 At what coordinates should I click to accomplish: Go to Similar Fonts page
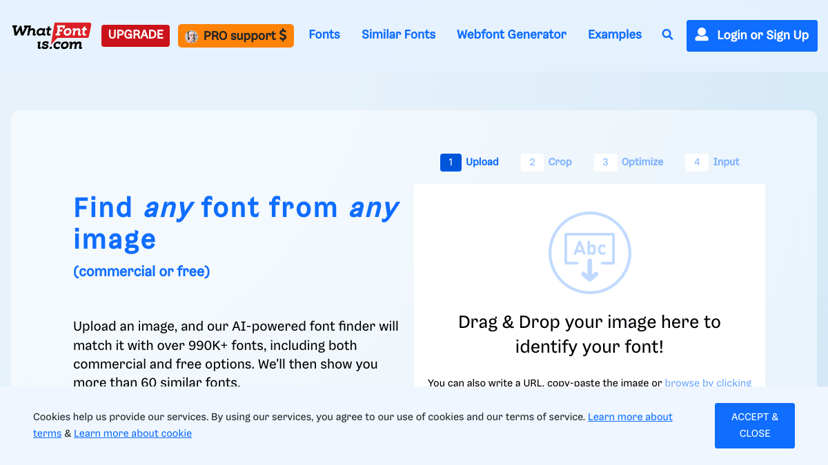tap(399, 35)
